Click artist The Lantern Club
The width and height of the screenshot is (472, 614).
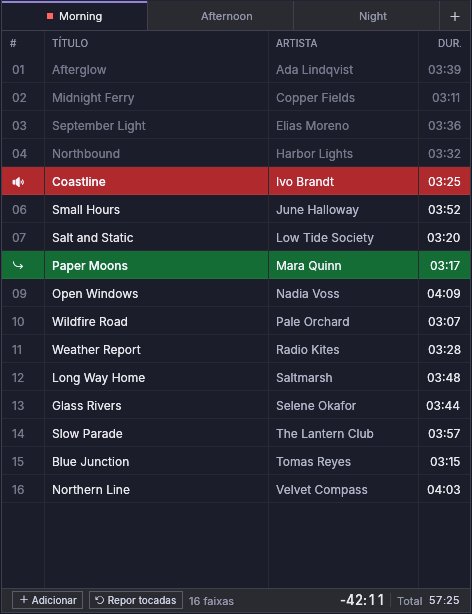tap(325, 433)
